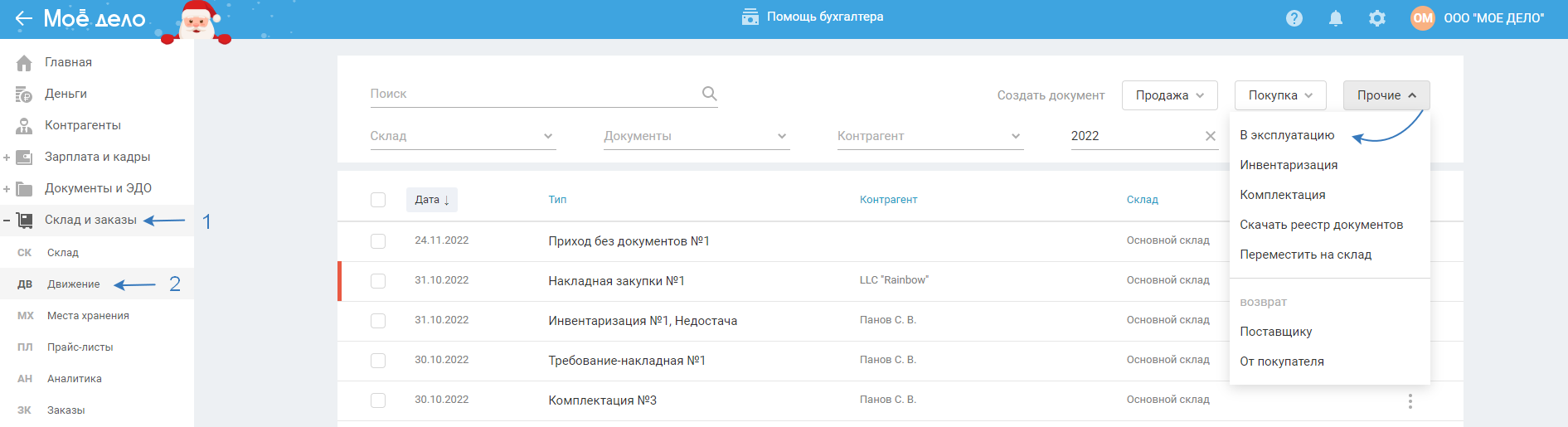
Task: Click the Помощь бухгалтера icon
Action: click(750, 17)
